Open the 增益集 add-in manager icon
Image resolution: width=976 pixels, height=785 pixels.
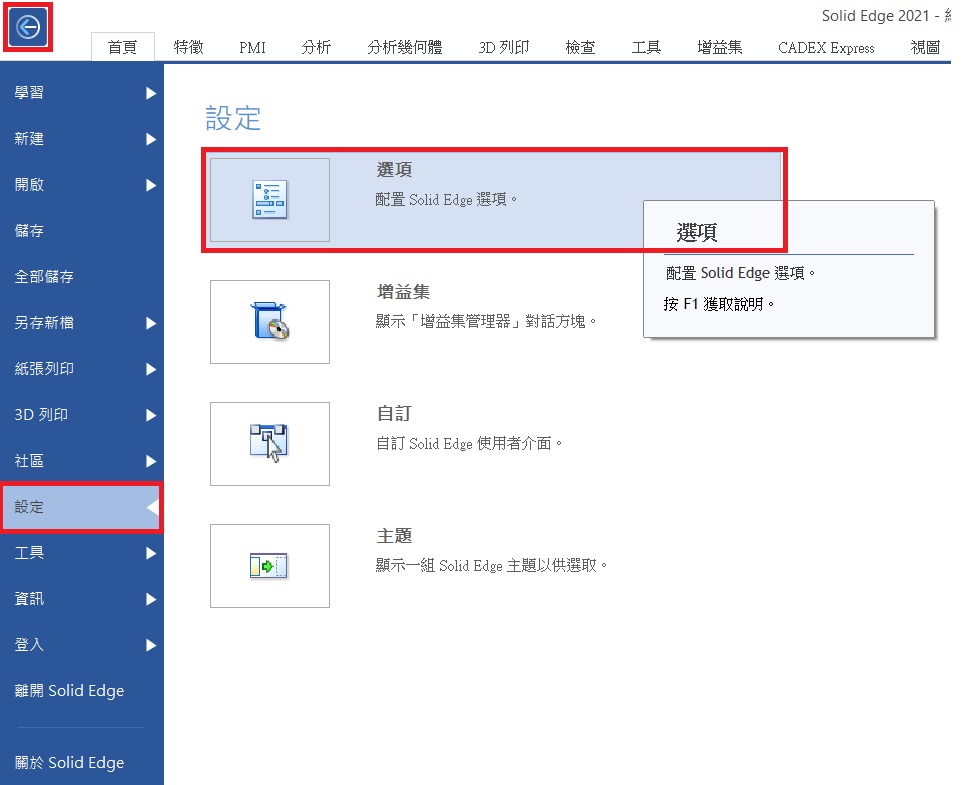click(270, 322)
